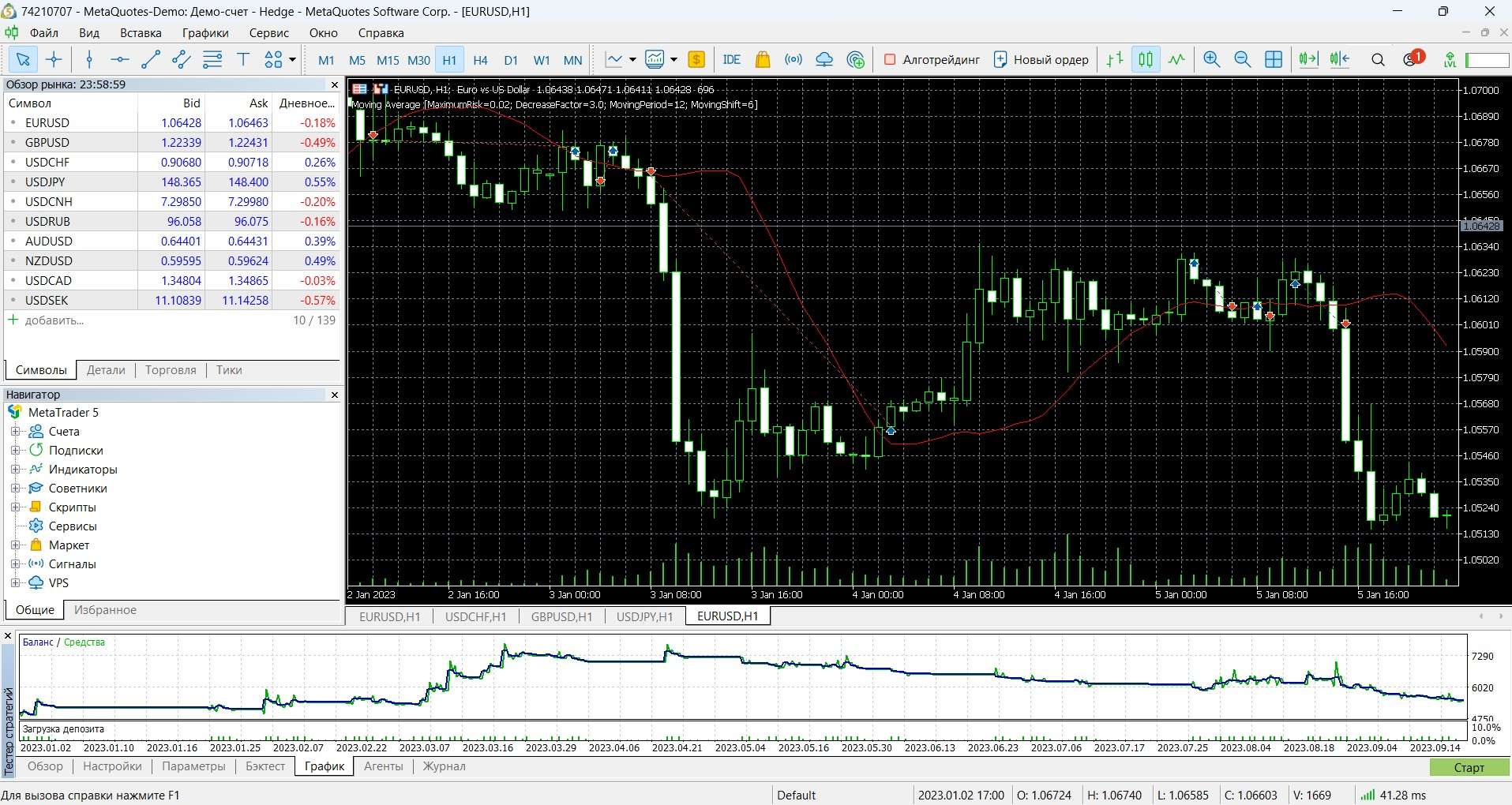Toggle Алготрейдинг button

click(932, 59)
